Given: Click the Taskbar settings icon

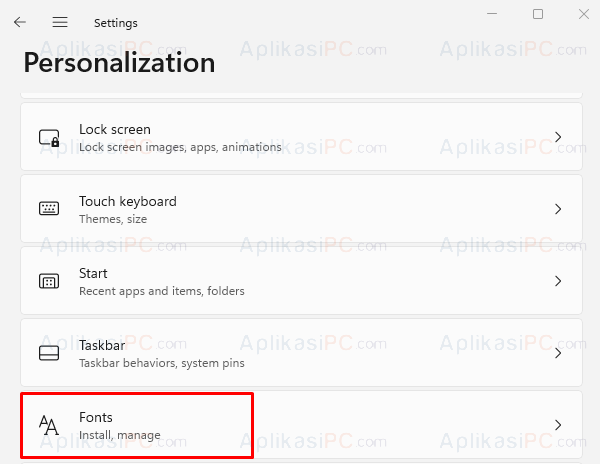Looking at the screenshot, I should click(x=49, y=353).
